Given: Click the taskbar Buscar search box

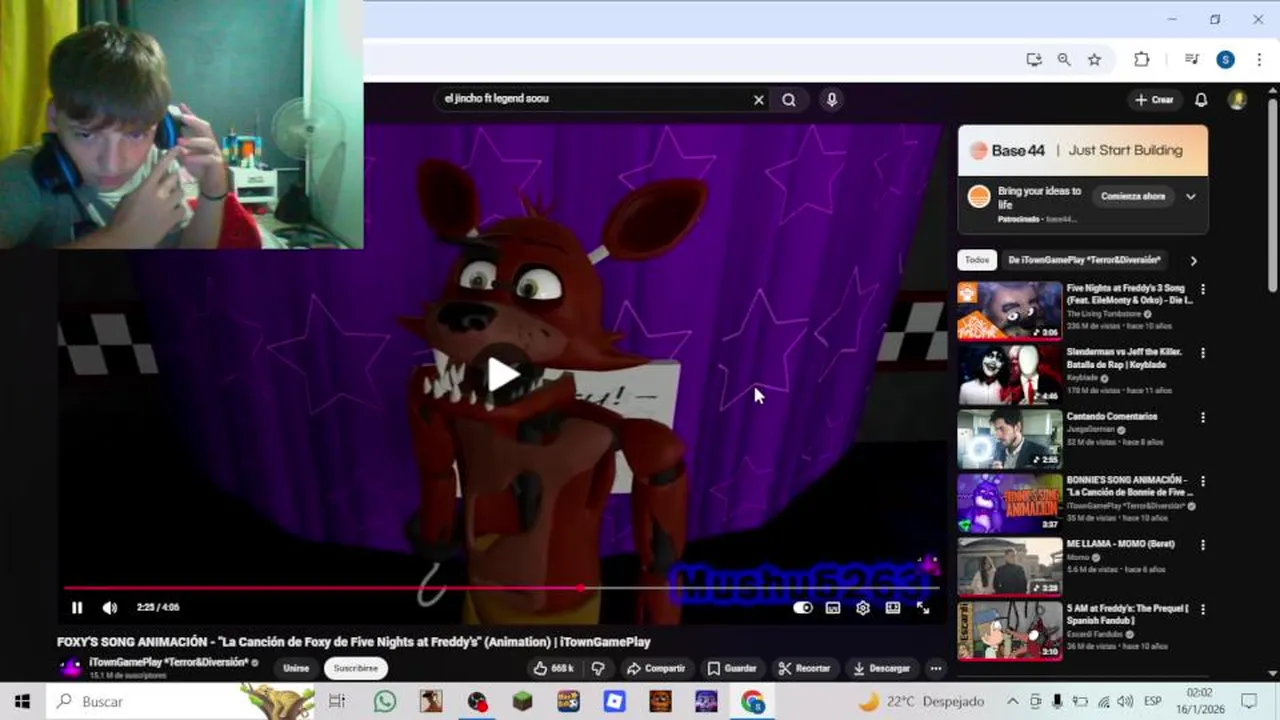Looking at the screenshot, I should pyautogui.click(x=180, y=702).
